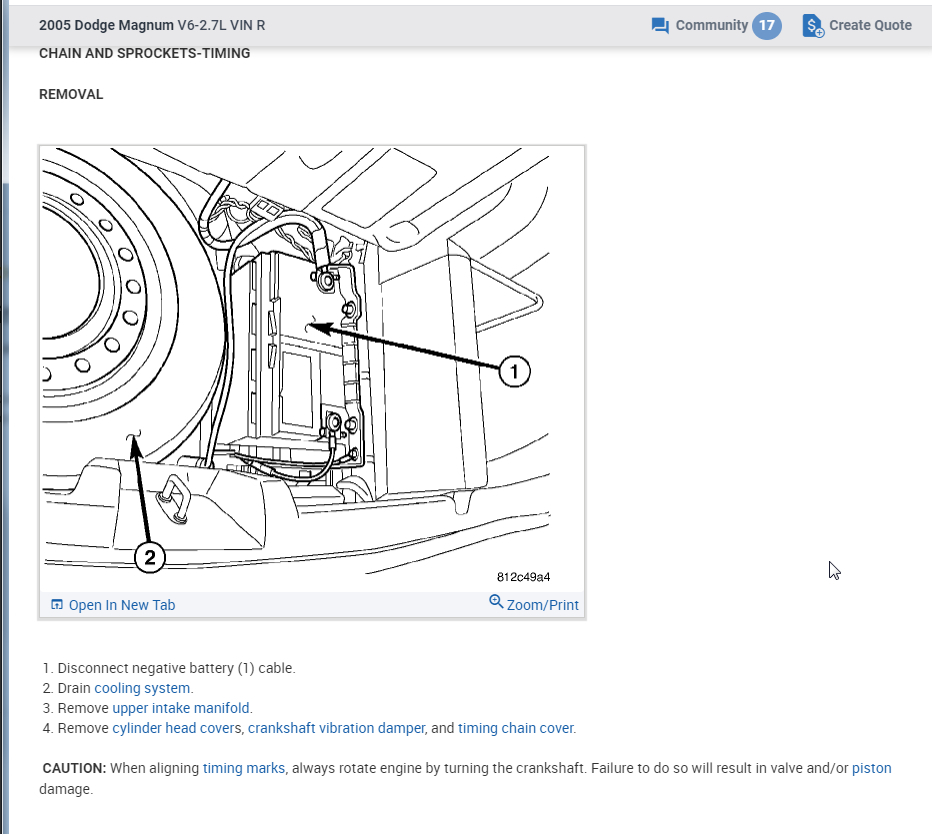Click the 17 community count badge
Image resolution: width=932 pixels, height=834 pixels.
[x=767, y=25]
